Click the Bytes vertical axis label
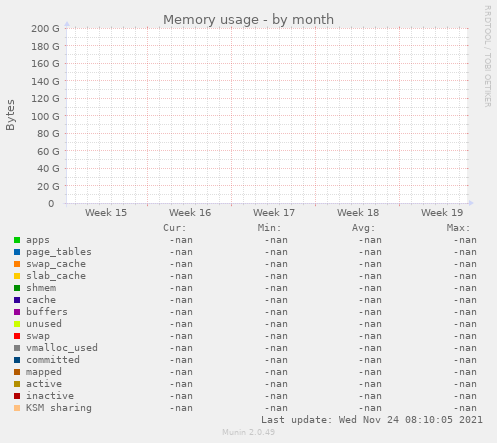This screenshot has height=443, width=497. click(x=11, y=115)
